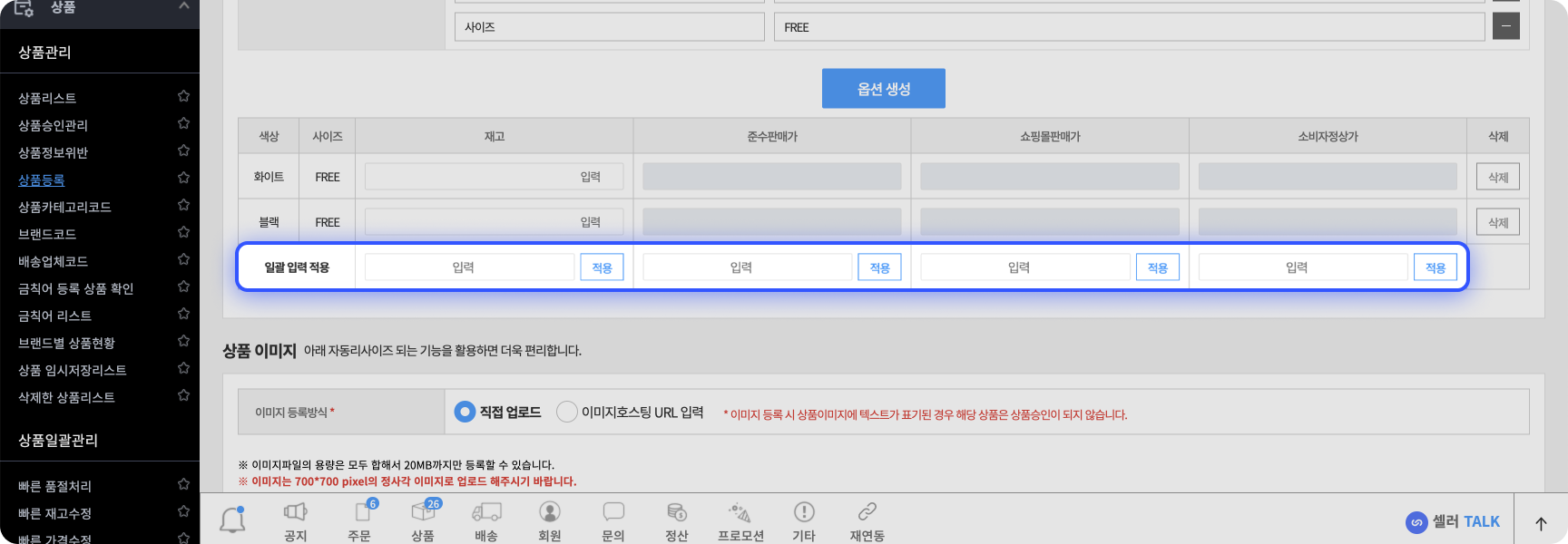The image size is (1568, 544).
Task: Click the notification bell icon
Action: [x=232, y=520]
